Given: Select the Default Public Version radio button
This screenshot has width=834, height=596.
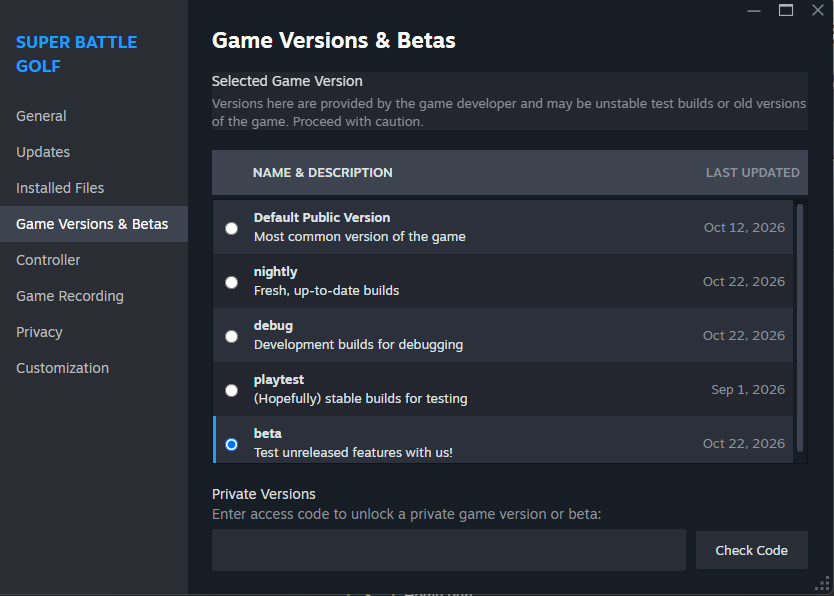Looking at the screenshot, I should tap(231, 229).
